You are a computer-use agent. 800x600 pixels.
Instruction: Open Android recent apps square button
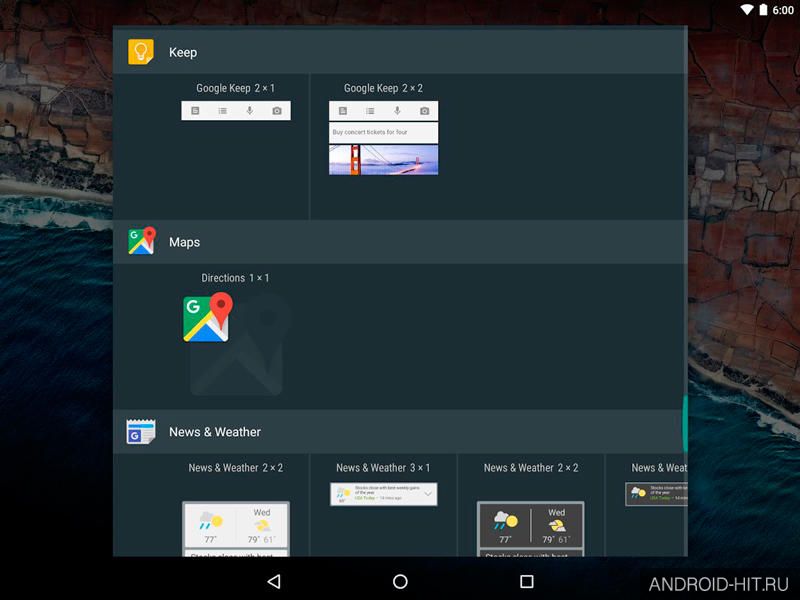coord(527,581)
